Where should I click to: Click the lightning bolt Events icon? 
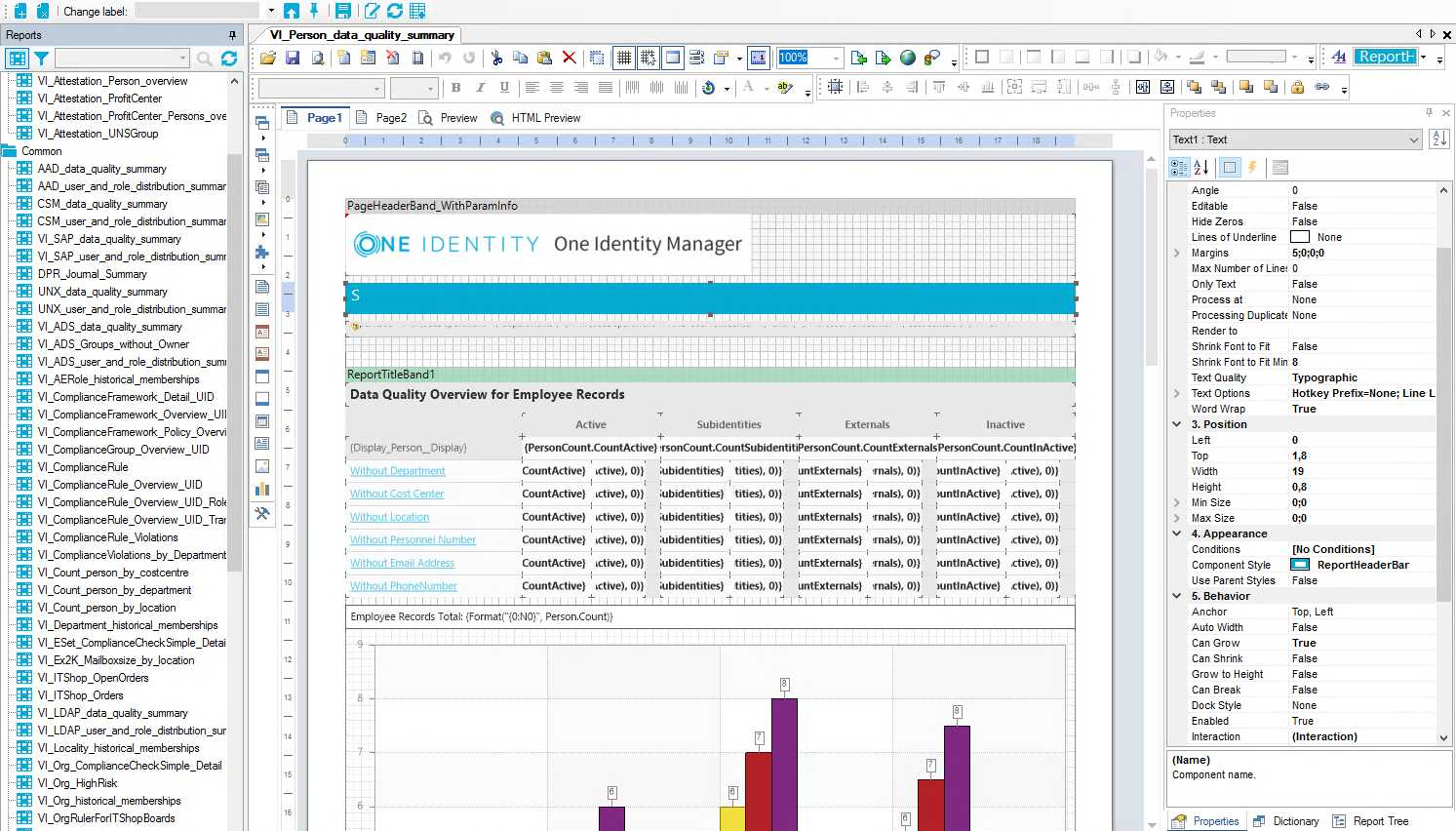coord(1253,167)
